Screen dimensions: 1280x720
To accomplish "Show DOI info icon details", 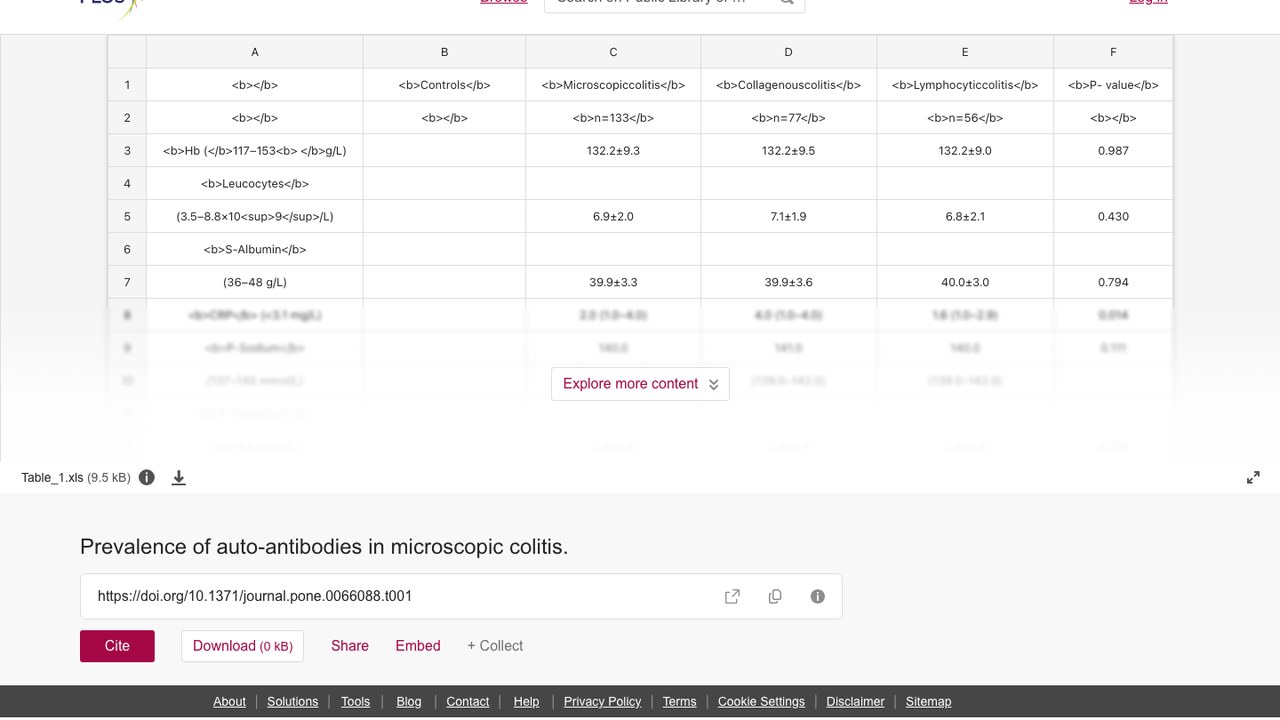I will [818, 596].
